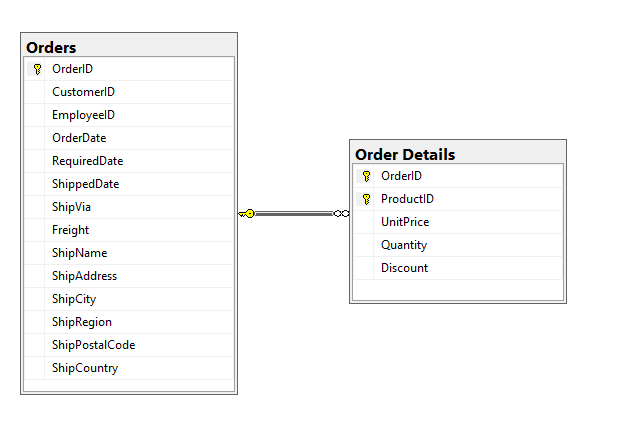Select the CustomerID column row
This screenshot has width=632, height=440.
click(x=129, y=92)
